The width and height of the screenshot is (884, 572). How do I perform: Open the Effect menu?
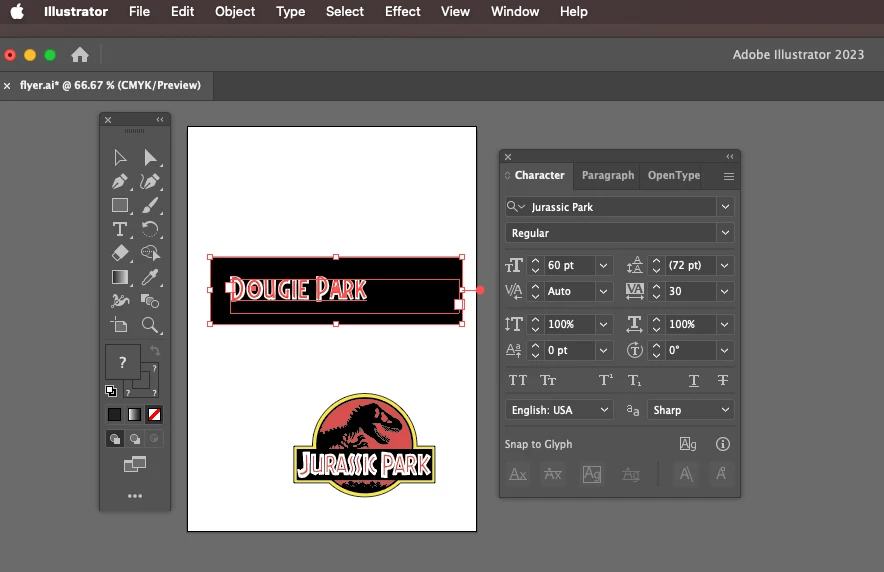403,11
